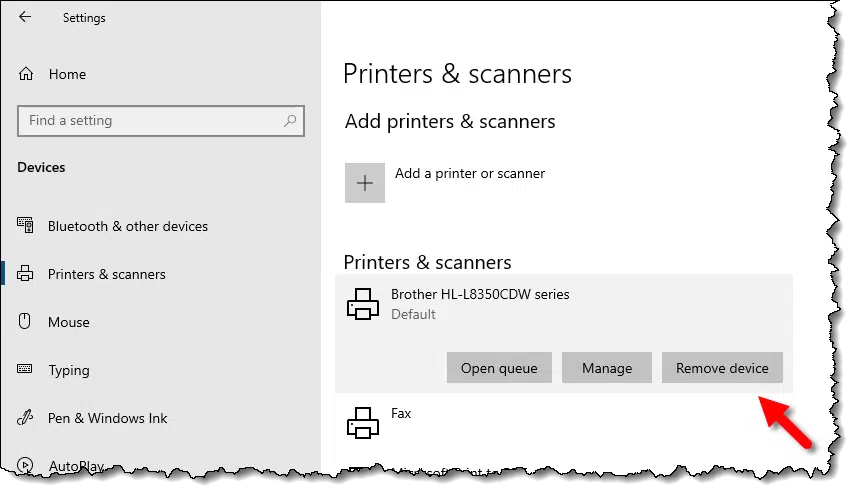The image size is (859, 497).
Task: Open the Home settings page
Action: (x=67, y=74)
